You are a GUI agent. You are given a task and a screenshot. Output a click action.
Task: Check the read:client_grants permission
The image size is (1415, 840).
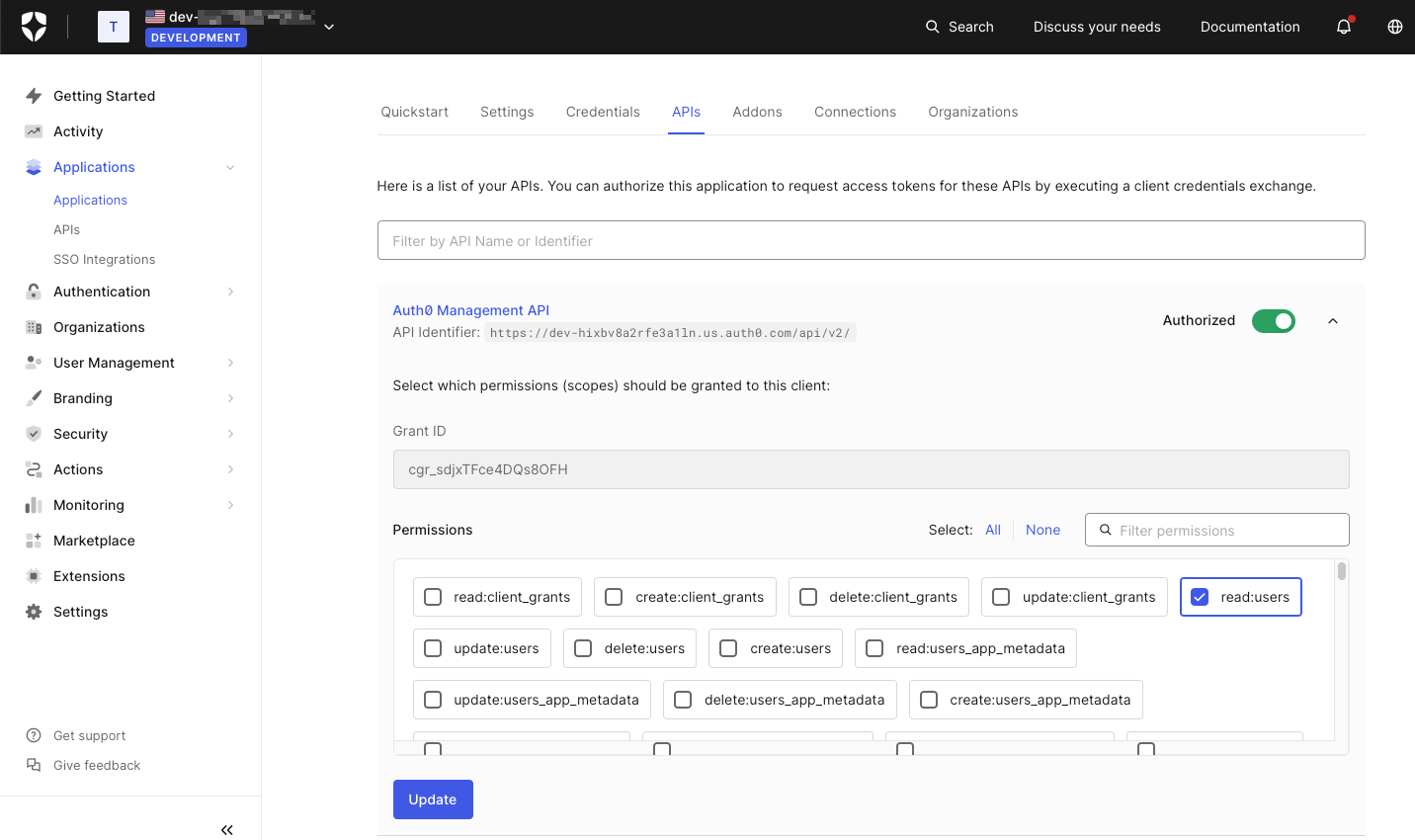(x=433, y=597)
